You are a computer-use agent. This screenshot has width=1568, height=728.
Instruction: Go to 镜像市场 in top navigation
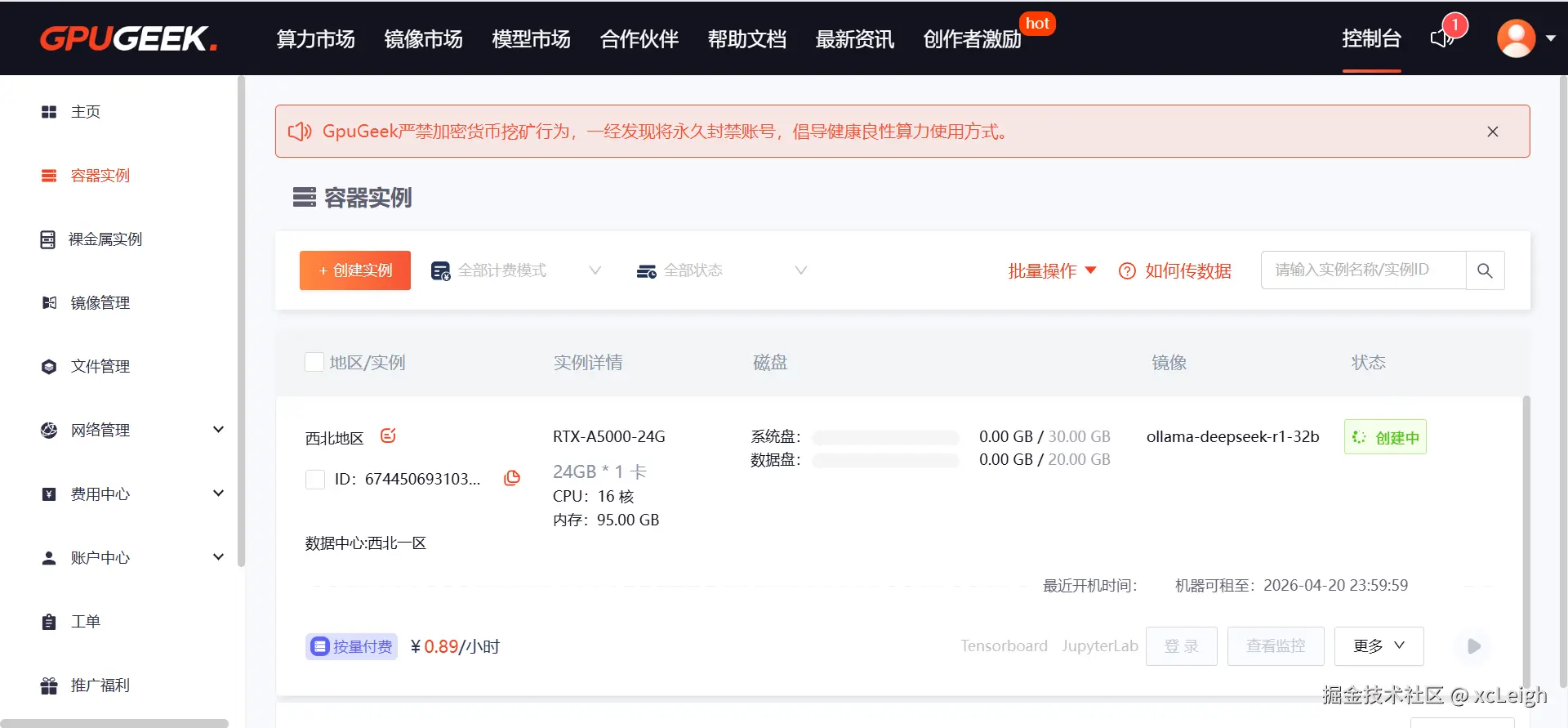click(x=423, y=38)
